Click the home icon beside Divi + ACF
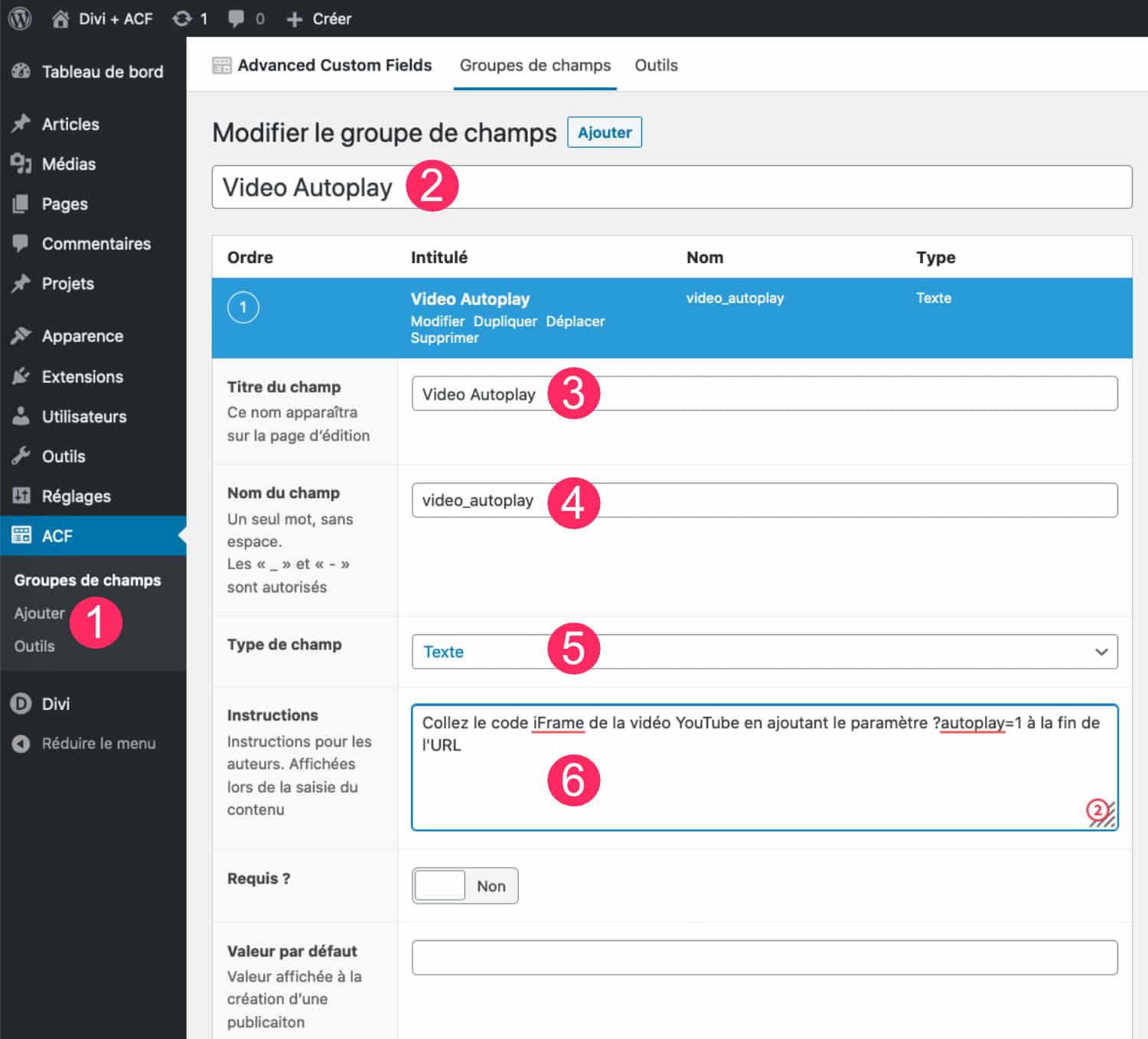1148x1039 pixels. coord(60,18)
